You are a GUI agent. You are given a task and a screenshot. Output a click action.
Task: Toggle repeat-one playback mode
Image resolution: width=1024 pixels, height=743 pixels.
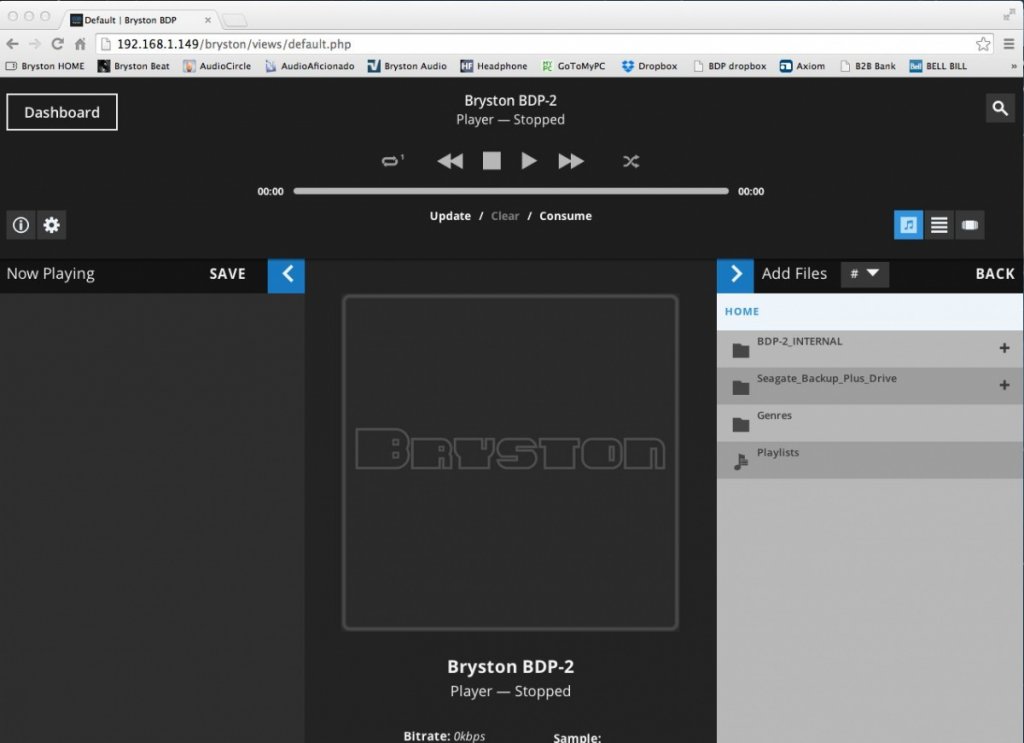(392, 161)
